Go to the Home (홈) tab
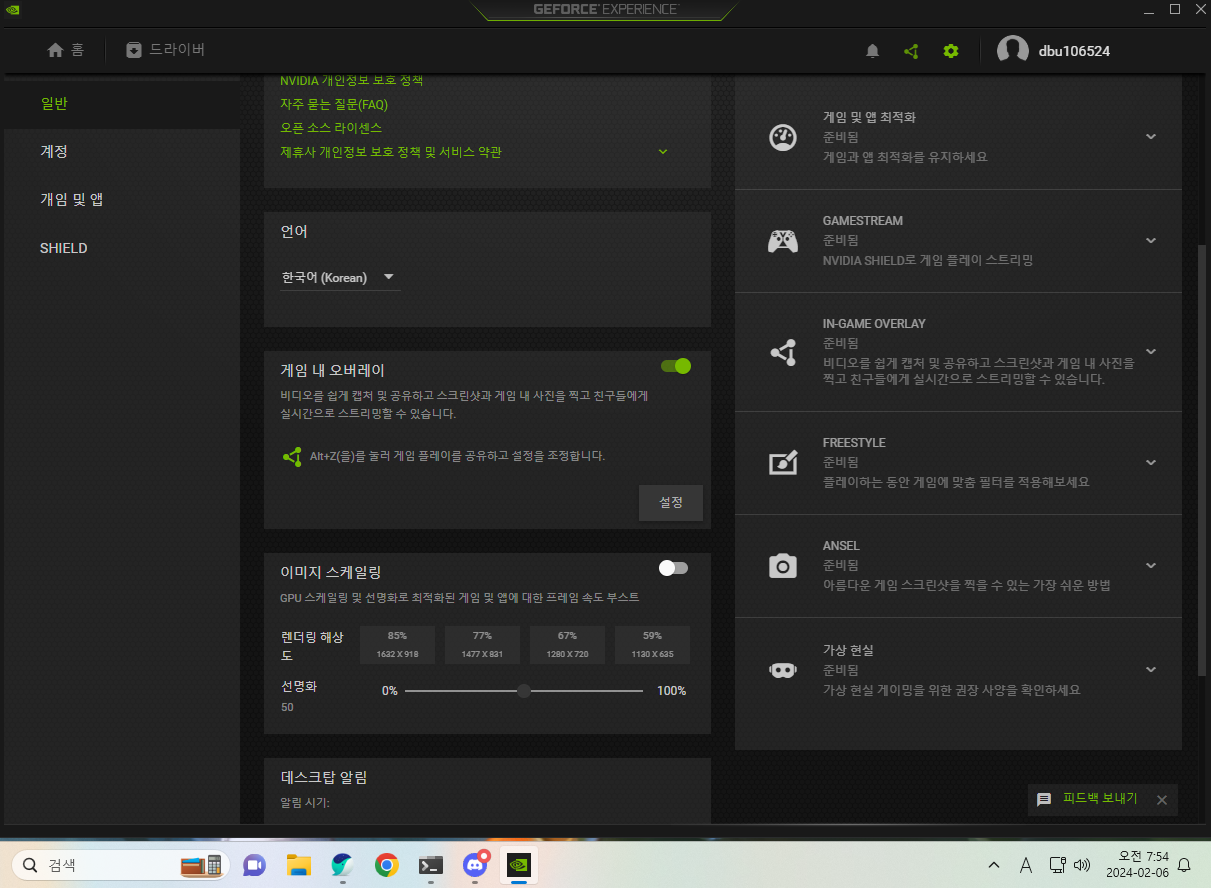This screenshot has height=888, width=1211. click(66, 50)
